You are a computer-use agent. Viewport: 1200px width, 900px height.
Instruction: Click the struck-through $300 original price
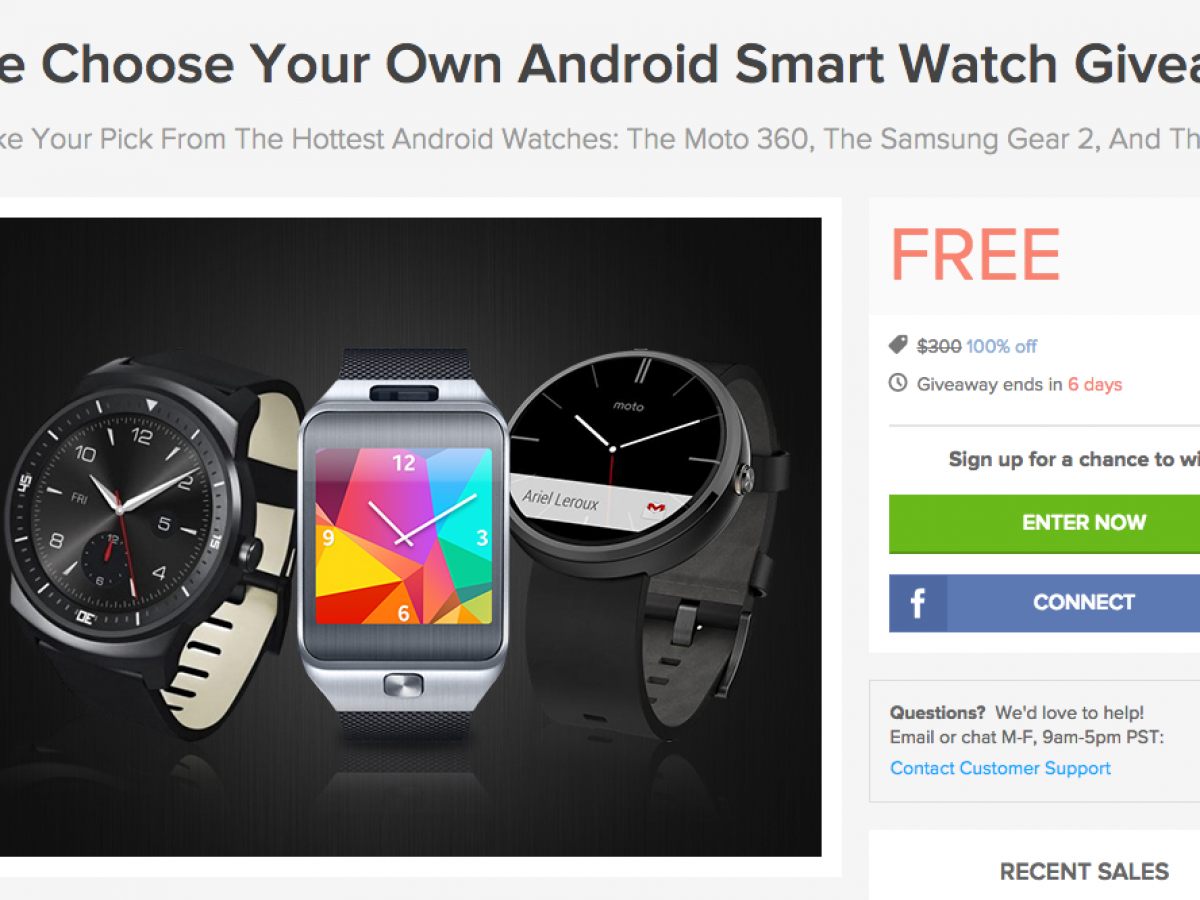(939, 346)
